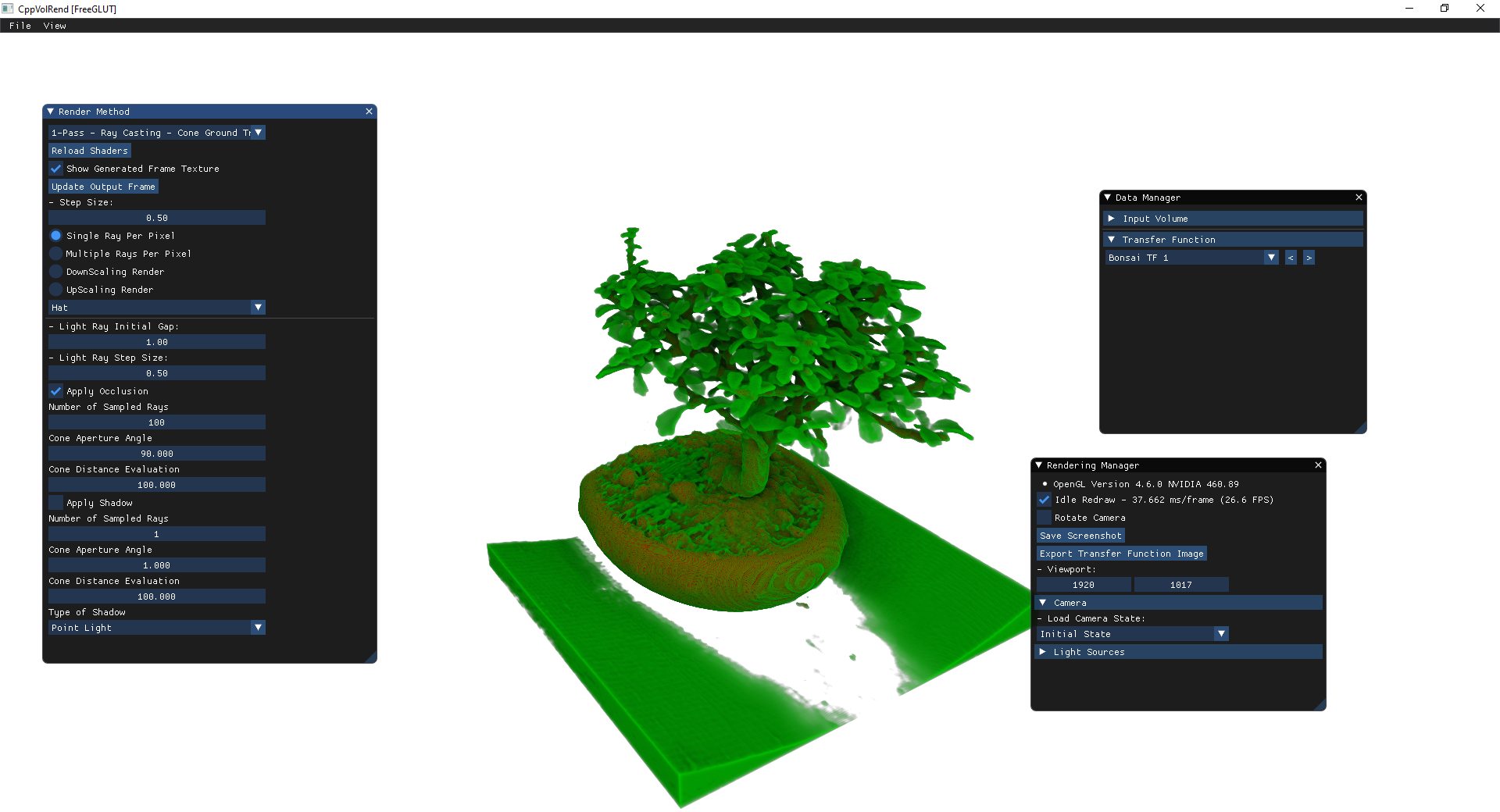Enable the Apply Shadow checkbox
Screen dimensions: 1500x812
pyautogui.click(x=55, y=502)
